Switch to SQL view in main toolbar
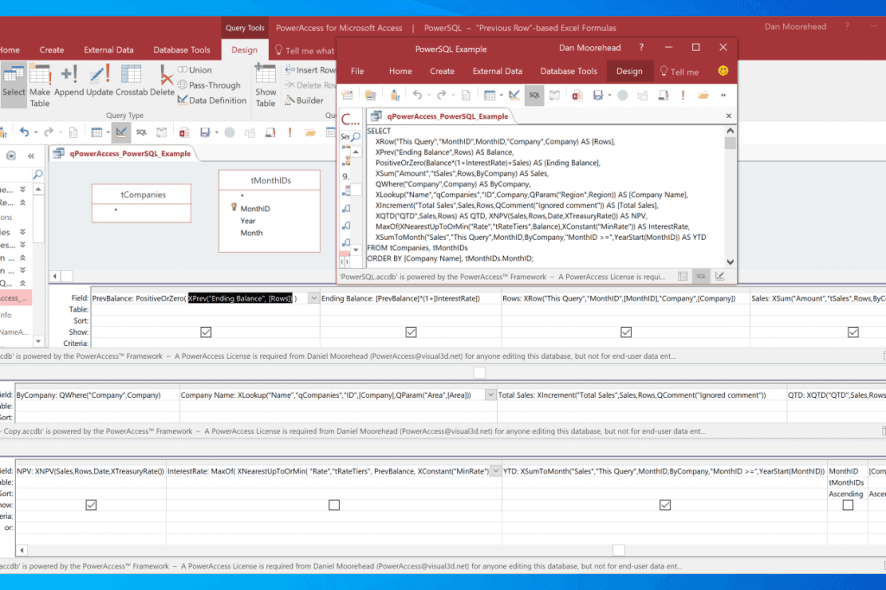 point(141,132)
